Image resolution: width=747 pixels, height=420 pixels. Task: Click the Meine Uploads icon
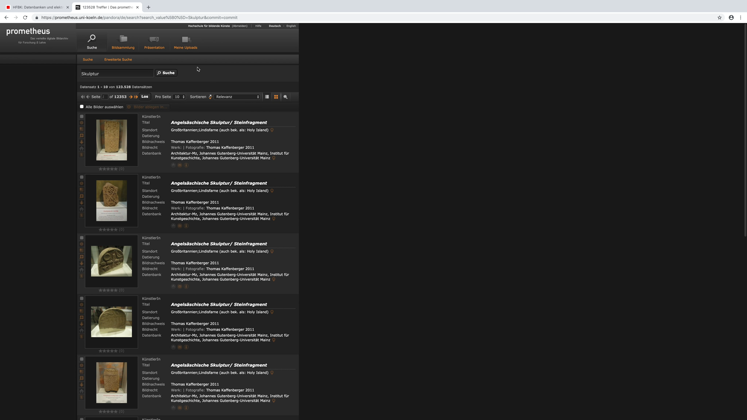tap(185, 40)
